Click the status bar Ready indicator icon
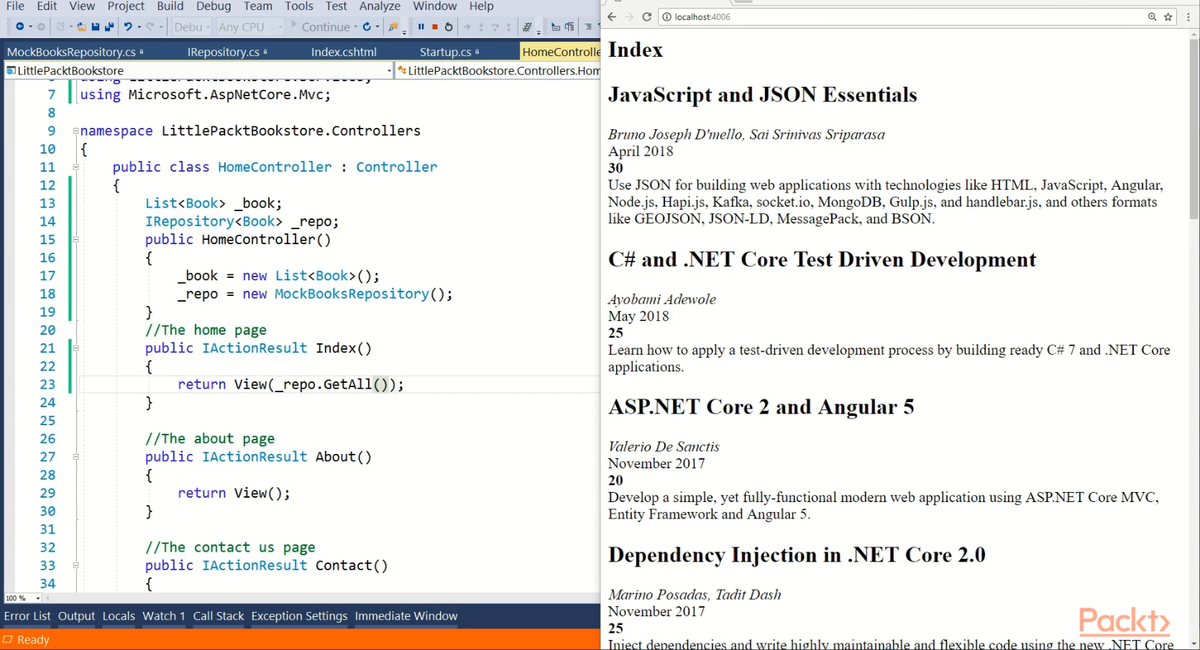The height and width of the screenshot is (650, 1200). click(8, 640)
